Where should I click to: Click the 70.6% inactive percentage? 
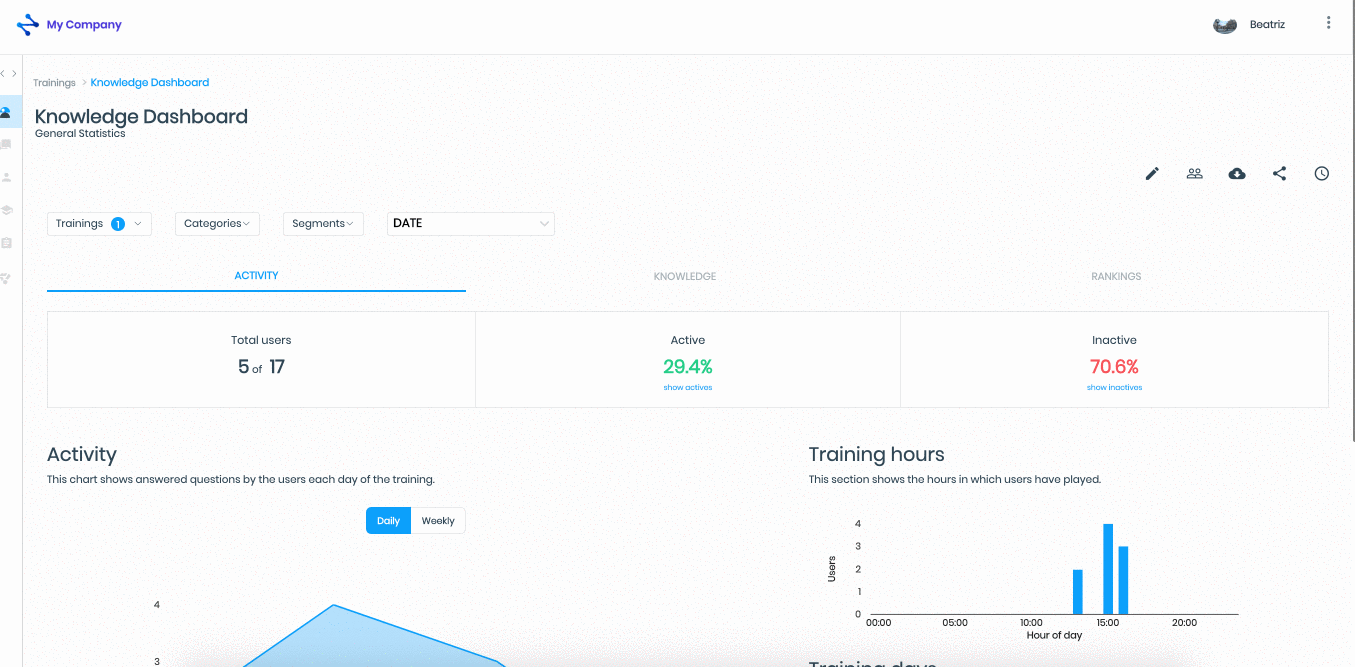[x=1114, y=367]
